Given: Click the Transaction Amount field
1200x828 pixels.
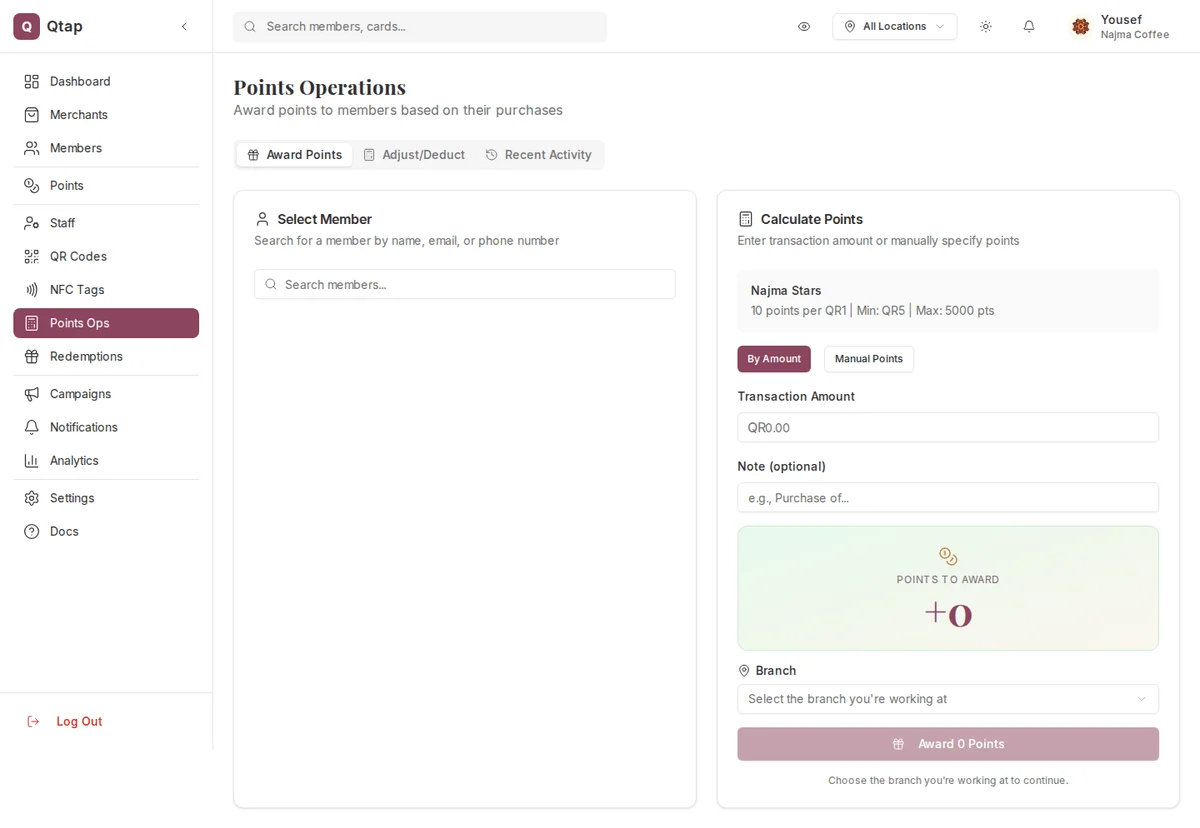Looking at the screenshot, I should click(x=948, y=427).
